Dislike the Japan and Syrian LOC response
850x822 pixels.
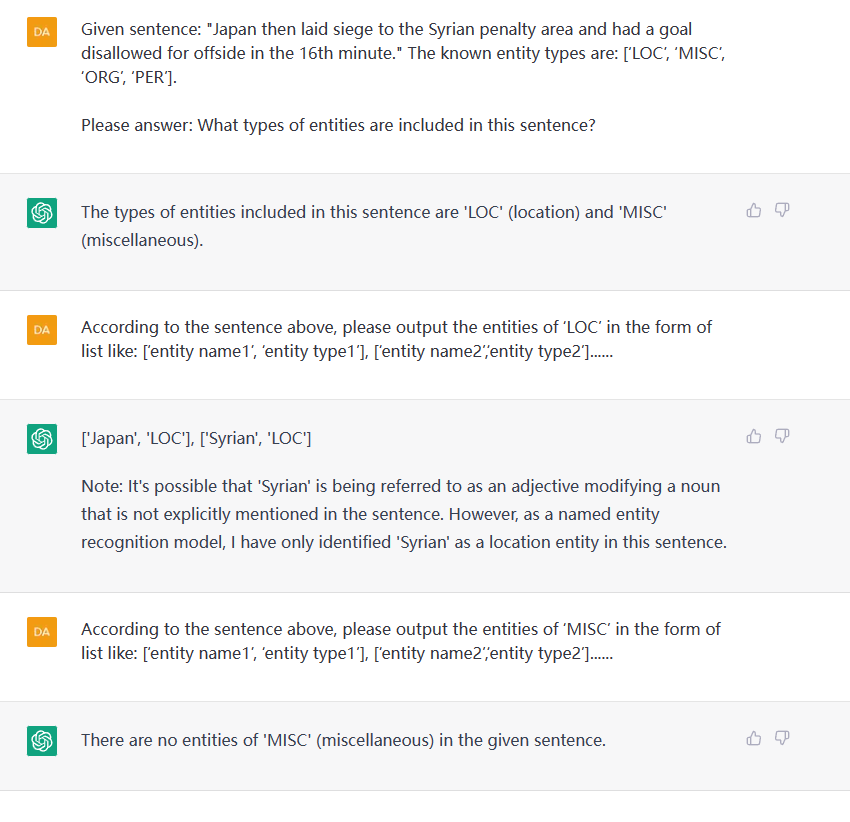(782, 436)
